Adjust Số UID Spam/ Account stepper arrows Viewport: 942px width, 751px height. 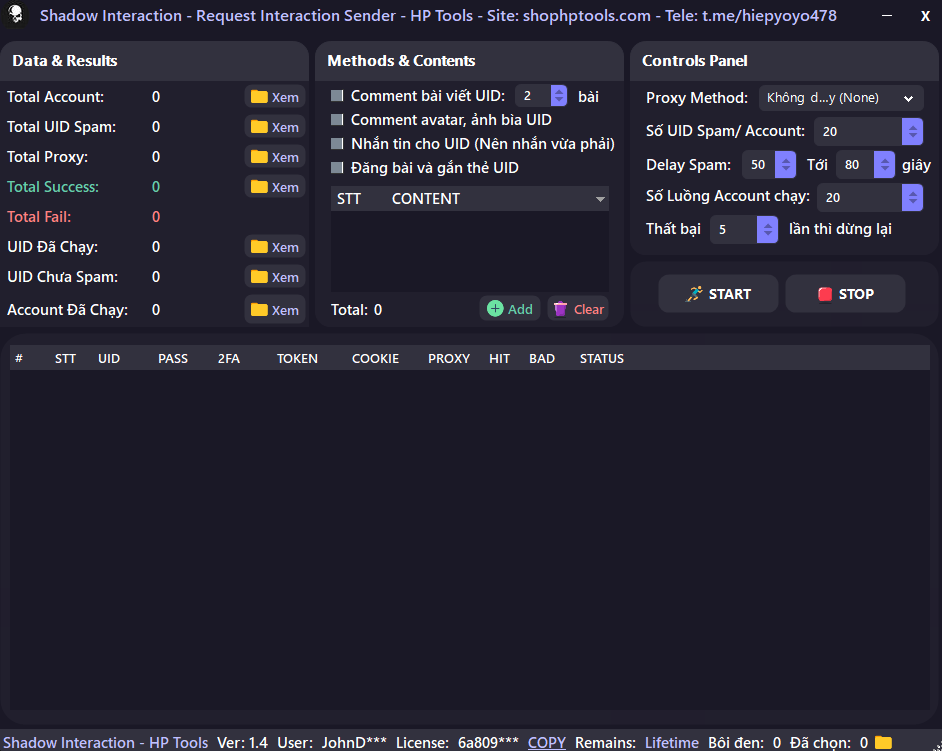[x=913, y=132]
